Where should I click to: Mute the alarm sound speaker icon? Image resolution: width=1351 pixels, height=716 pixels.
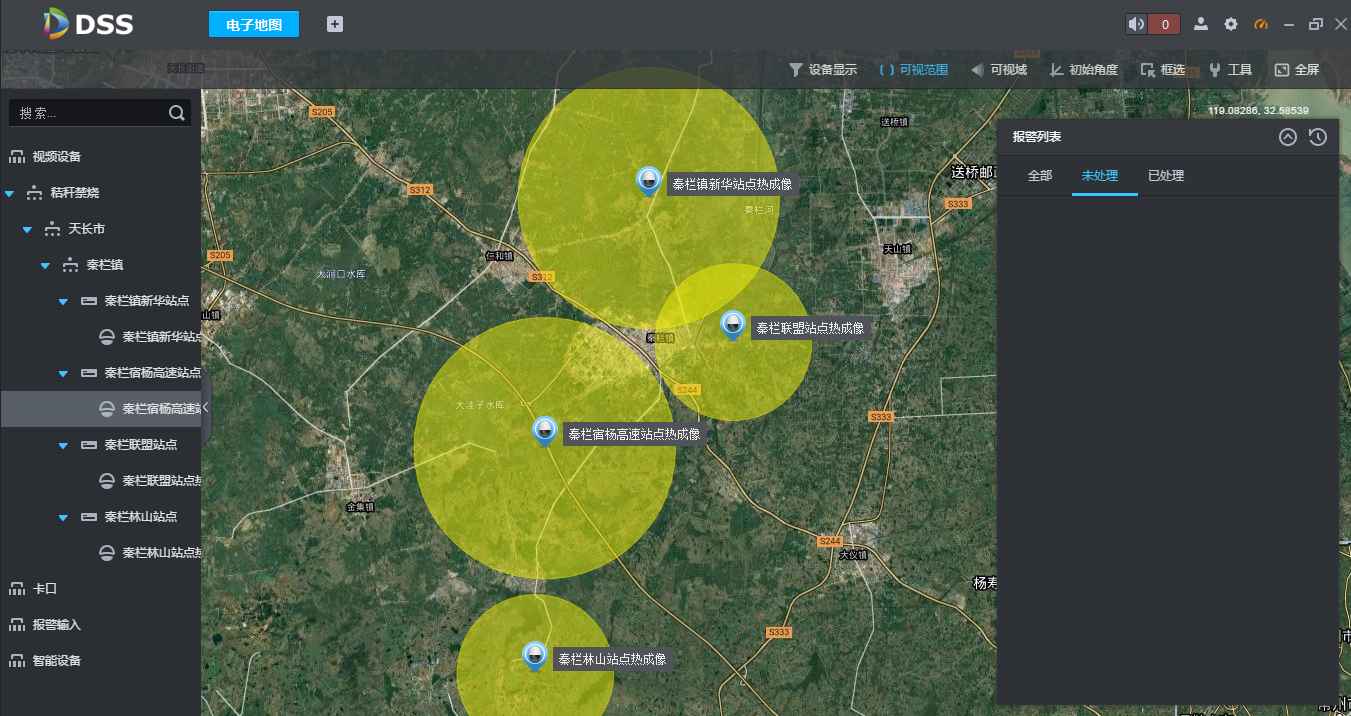[1136, 24]
